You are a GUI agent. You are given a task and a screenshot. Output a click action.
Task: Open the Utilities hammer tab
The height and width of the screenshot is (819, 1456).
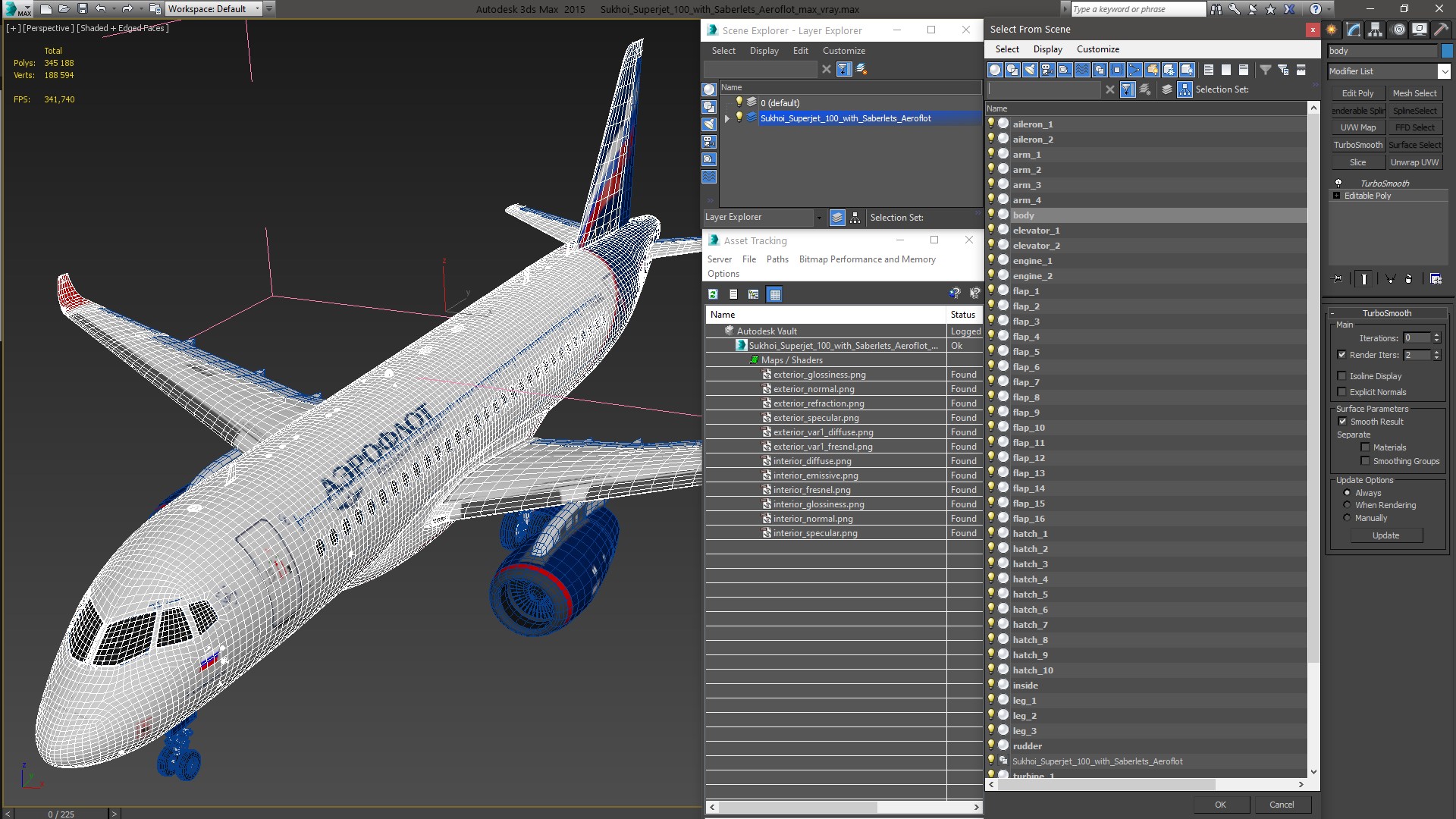point(1441,30)
